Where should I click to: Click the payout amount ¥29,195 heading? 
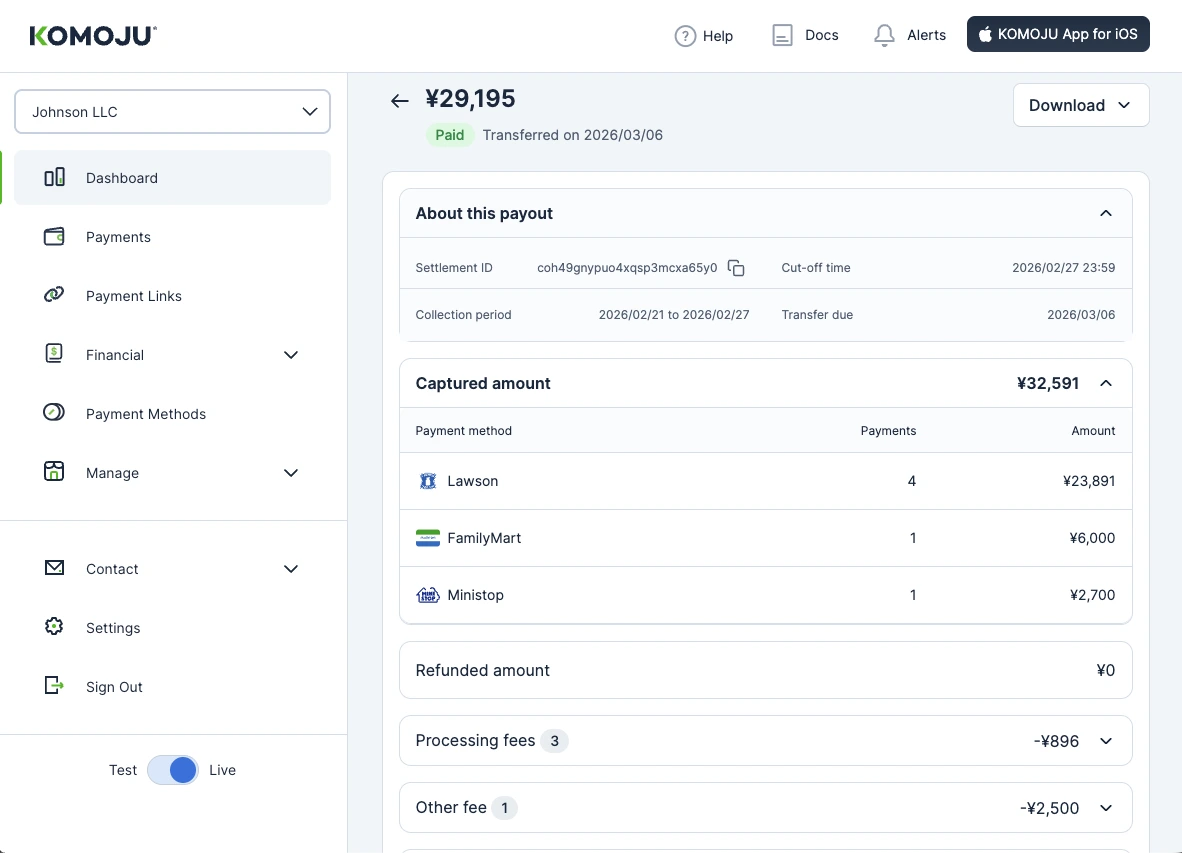(470, 99)
